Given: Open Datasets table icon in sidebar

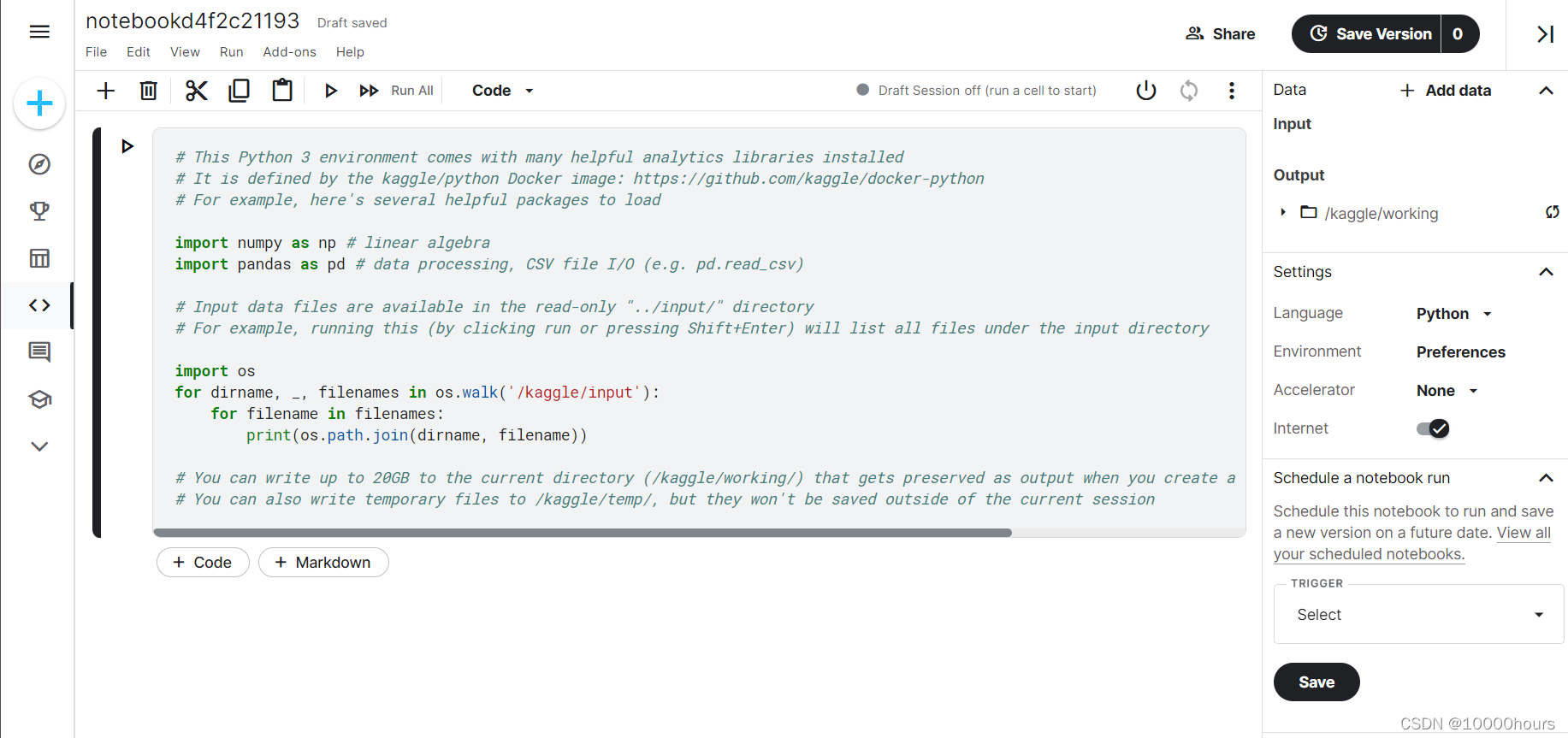Looking at the screenshot, I should [x=39, y=258].
